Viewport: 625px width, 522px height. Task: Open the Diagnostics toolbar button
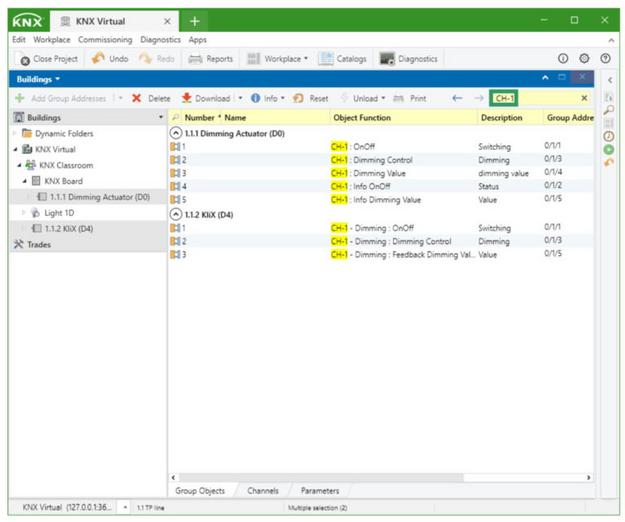[387, 59]
